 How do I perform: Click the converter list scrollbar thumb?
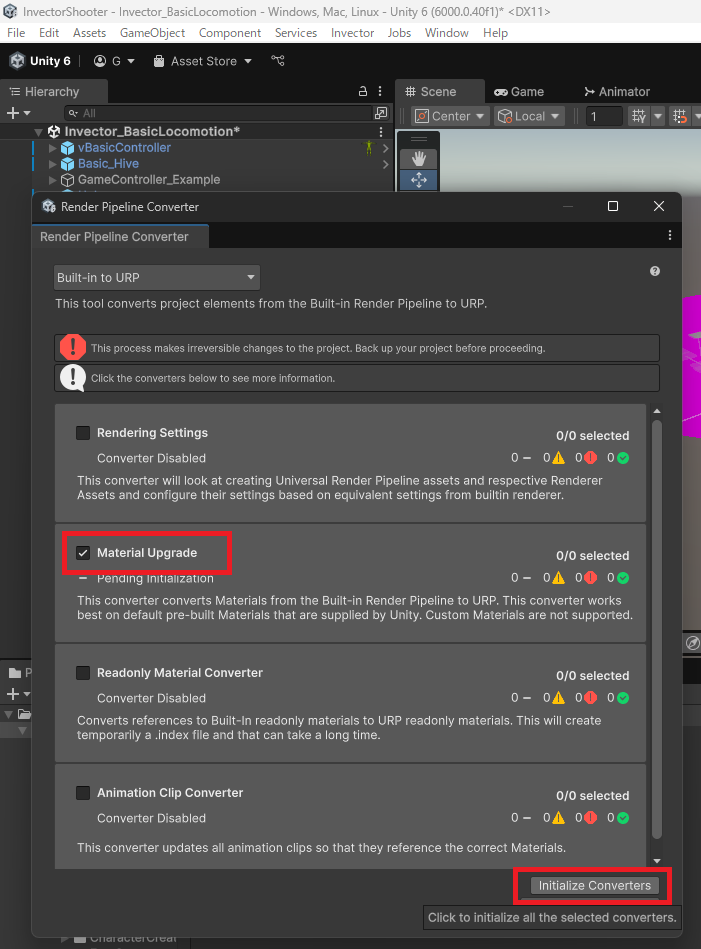[x=657, y=630]
